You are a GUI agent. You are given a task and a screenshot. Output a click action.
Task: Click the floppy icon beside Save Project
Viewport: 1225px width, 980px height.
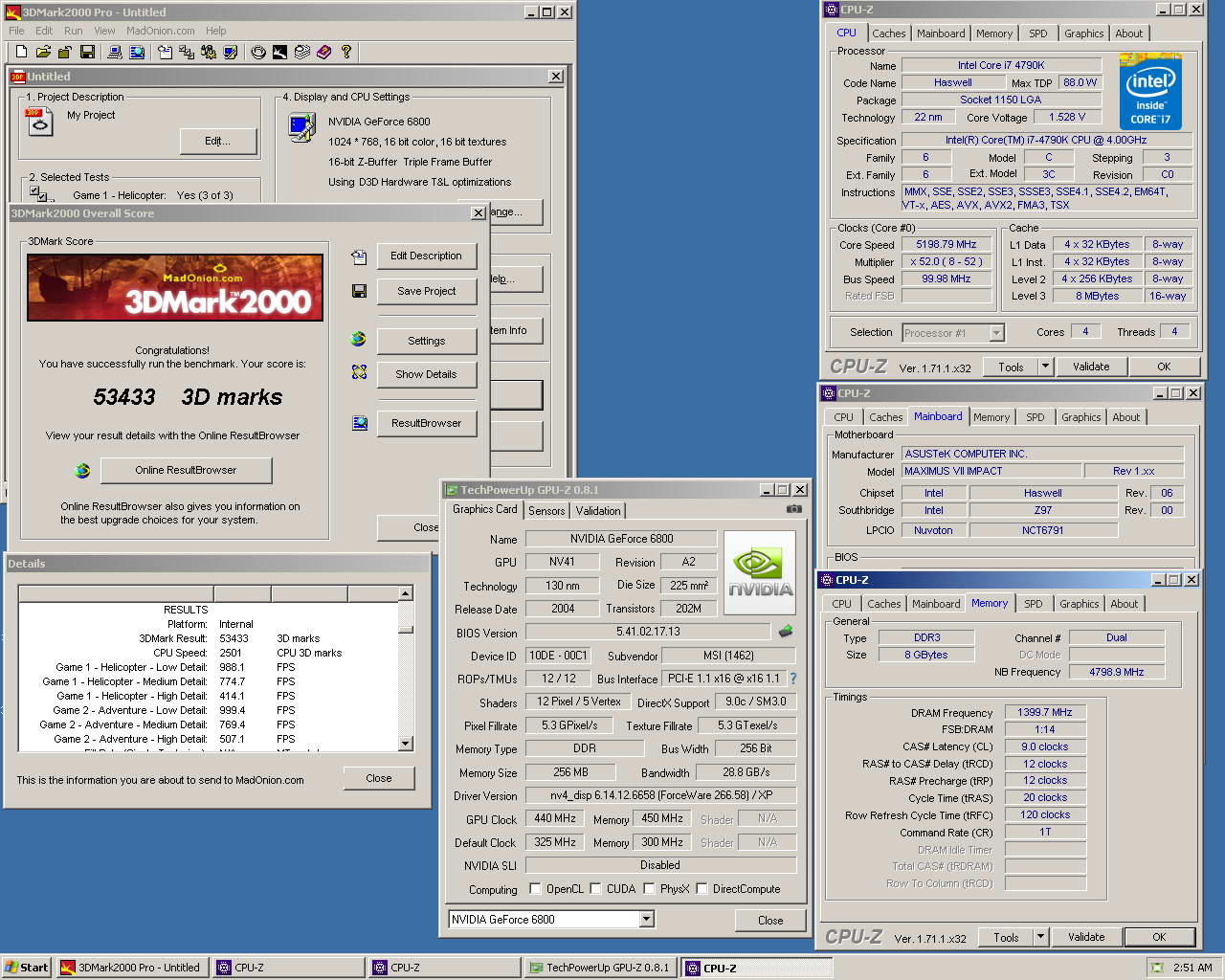click(x=359, y=291)
